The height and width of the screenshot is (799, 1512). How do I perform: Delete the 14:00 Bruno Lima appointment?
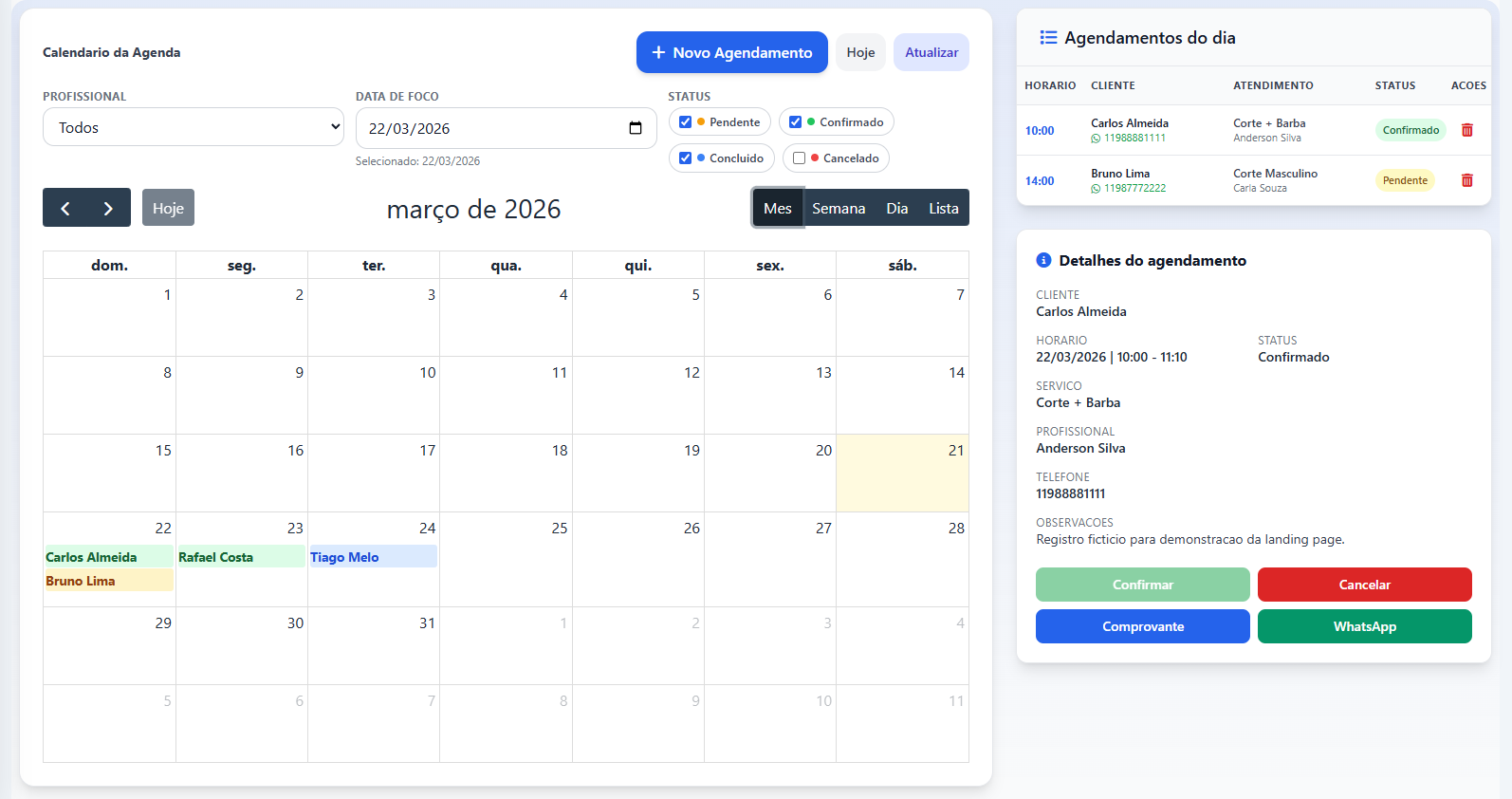[x=1467, y=180]
